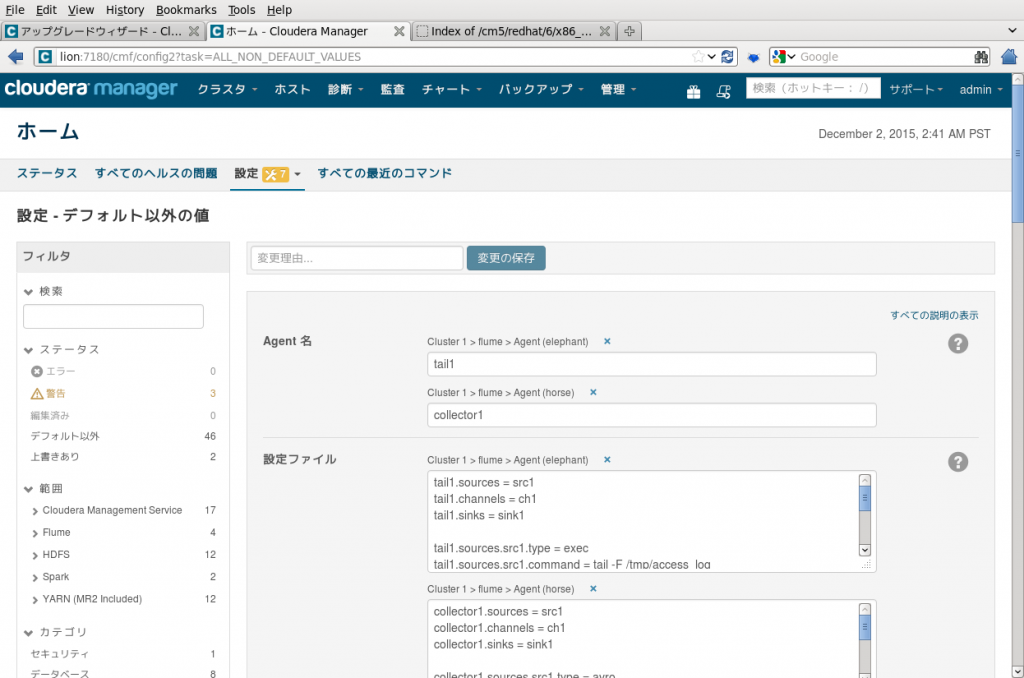Screen dimensions: 1024x678
Task: Reset Agent (horse) 設定ファイル with x icon
Action: [593, 589]
